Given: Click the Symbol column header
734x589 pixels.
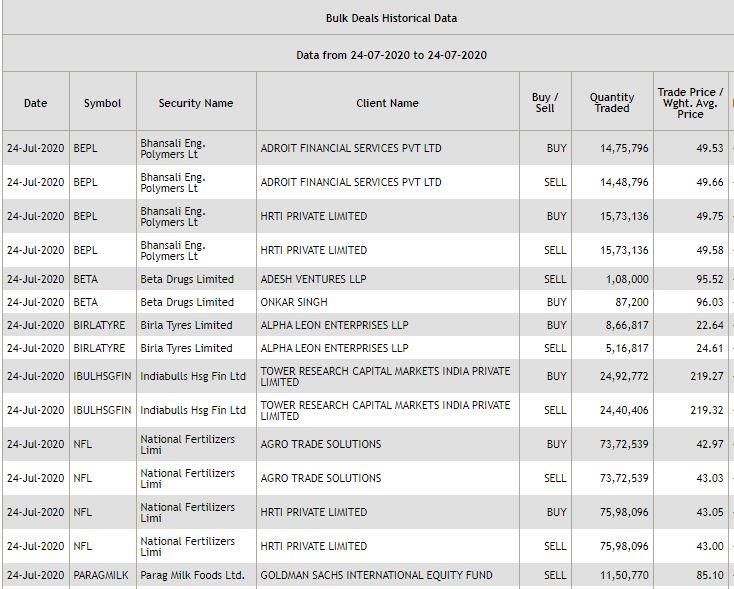Looking at the screenshot, I should 102,103.
